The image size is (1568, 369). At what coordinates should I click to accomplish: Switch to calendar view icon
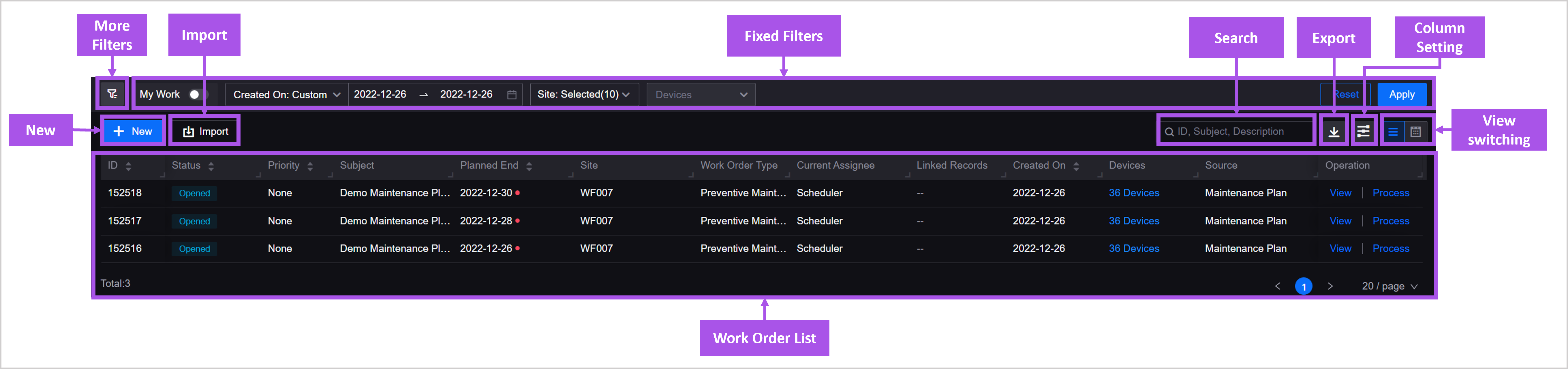point(1416,132)
